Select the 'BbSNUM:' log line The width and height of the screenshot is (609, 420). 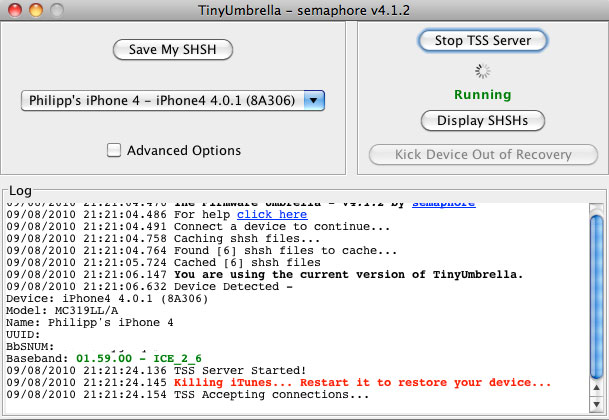click(x=30, y=347)
